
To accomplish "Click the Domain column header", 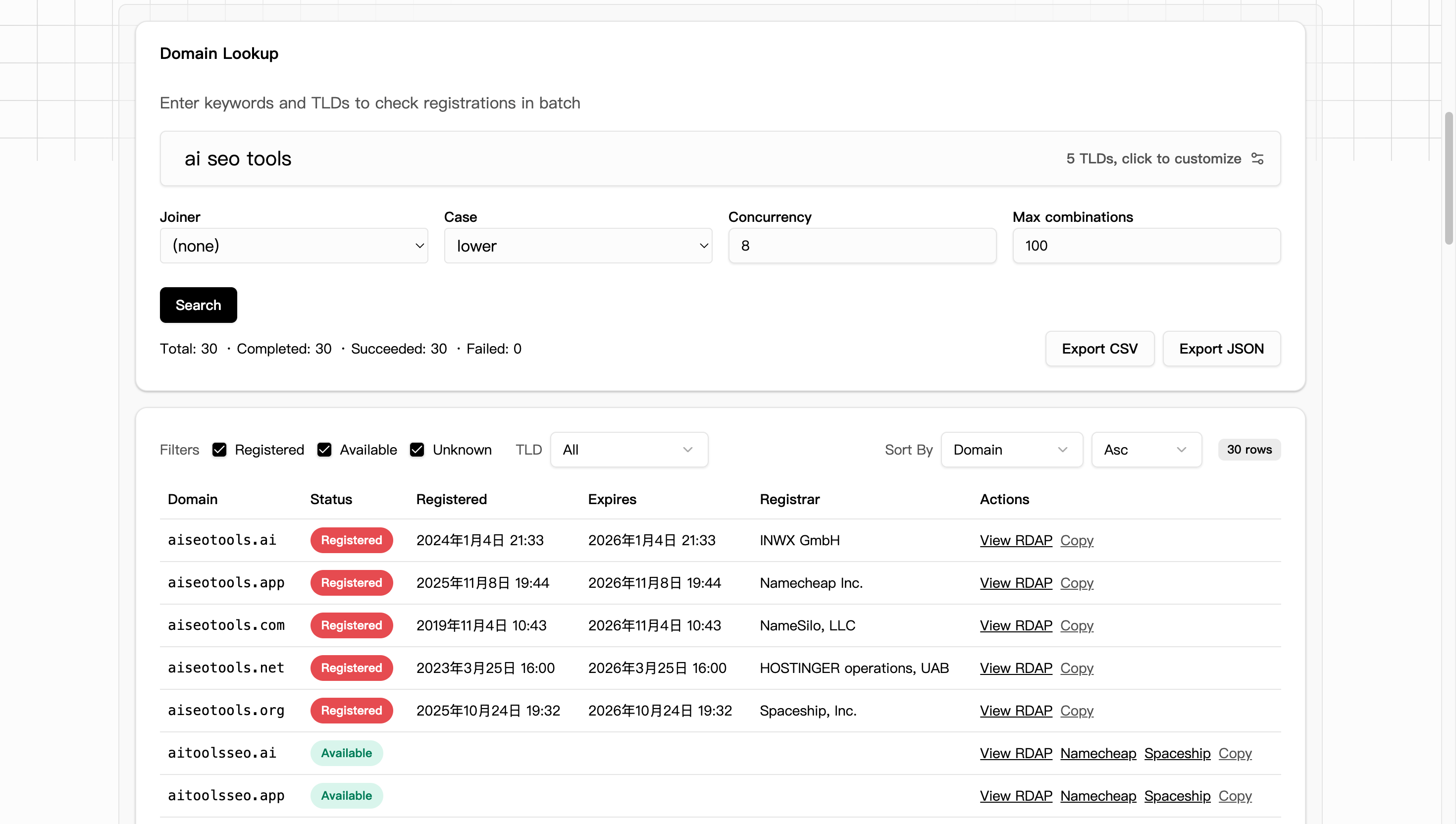I will (x=192, y=499).
